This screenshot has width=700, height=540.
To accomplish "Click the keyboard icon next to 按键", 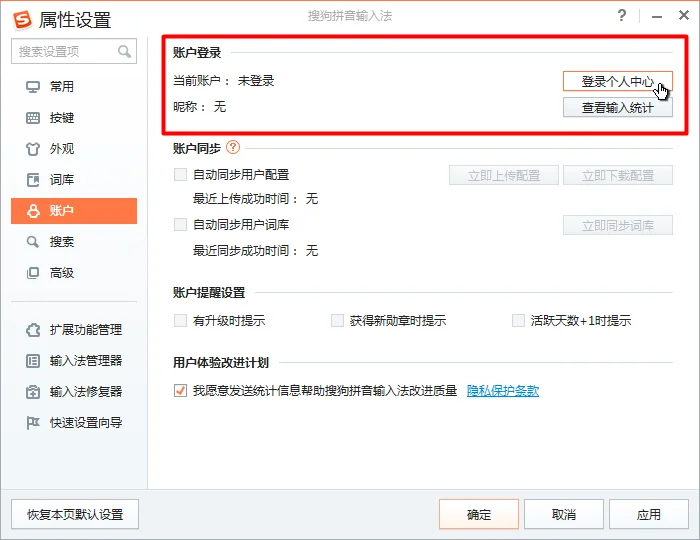I will click(33, 118).
